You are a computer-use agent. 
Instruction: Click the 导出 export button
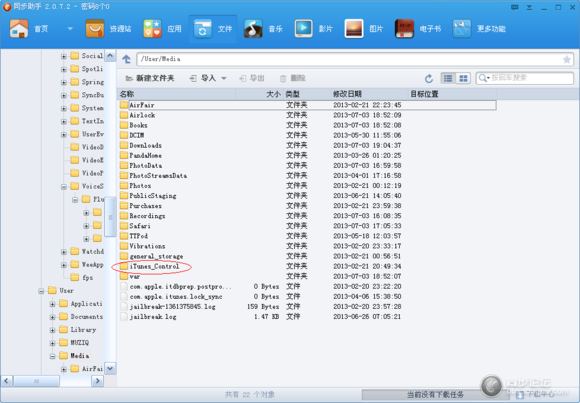click(252, 78)
